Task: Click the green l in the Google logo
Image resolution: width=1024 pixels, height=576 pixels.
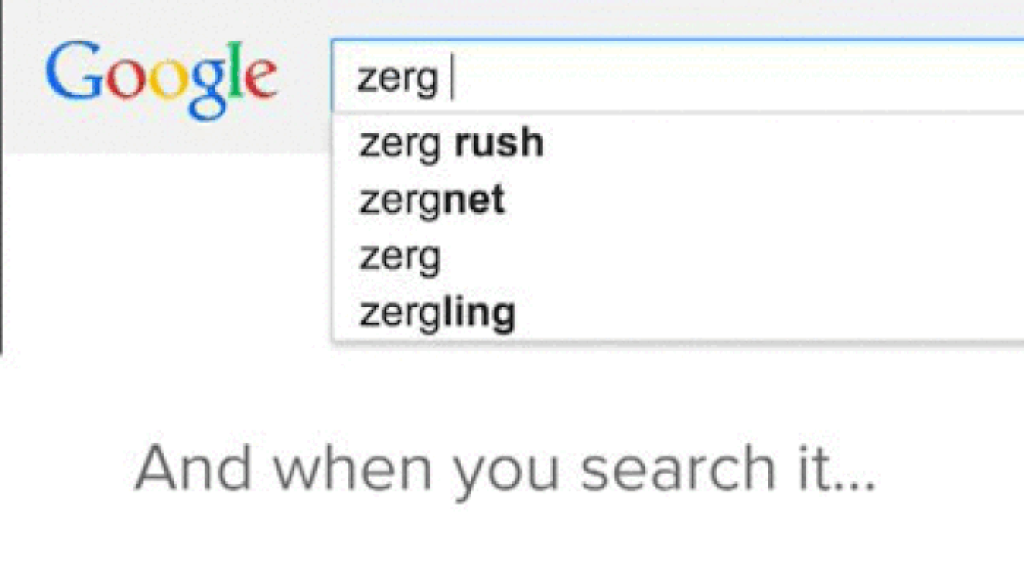Action: point(236,70)
